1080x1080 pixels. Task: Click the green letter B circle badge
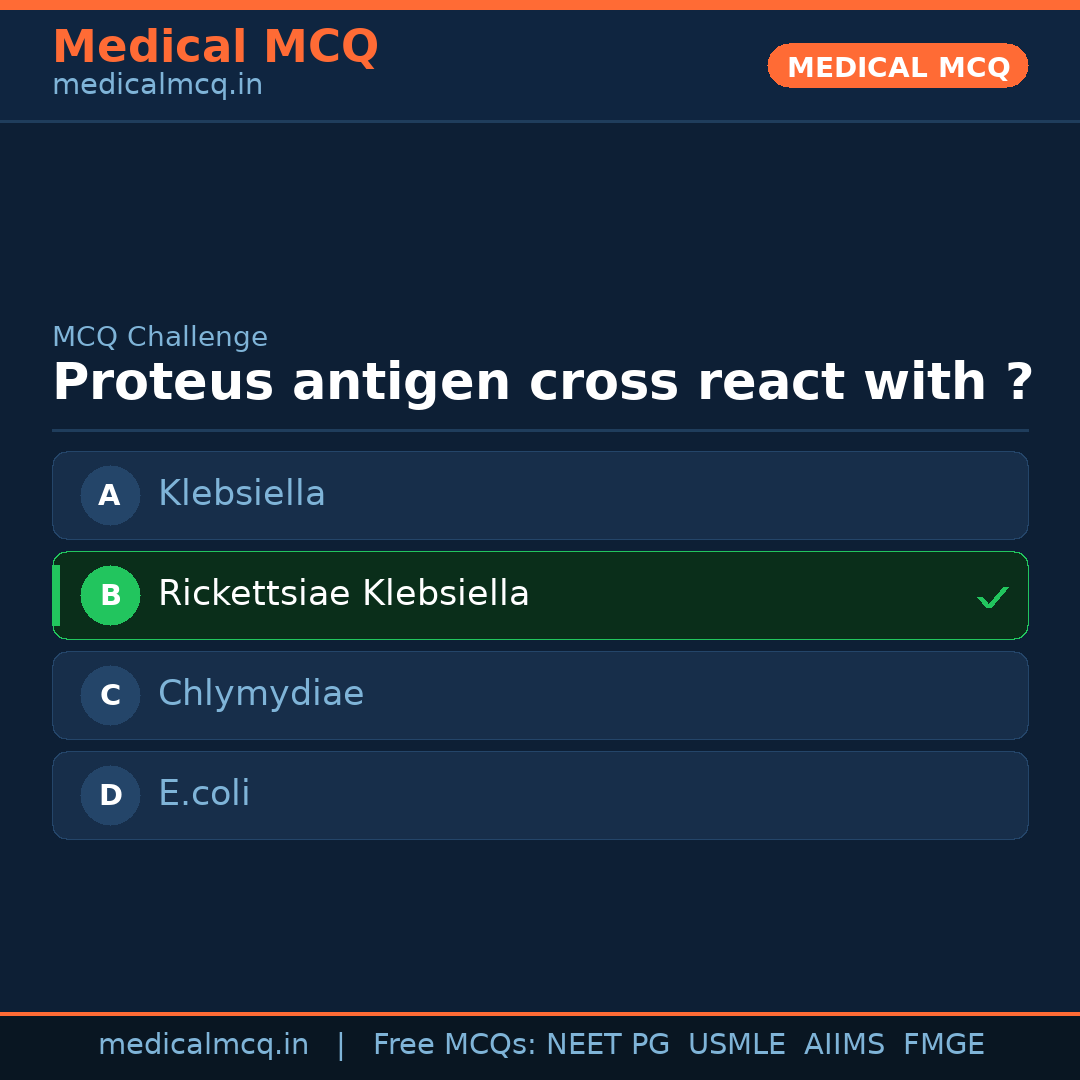pos(110,595)
